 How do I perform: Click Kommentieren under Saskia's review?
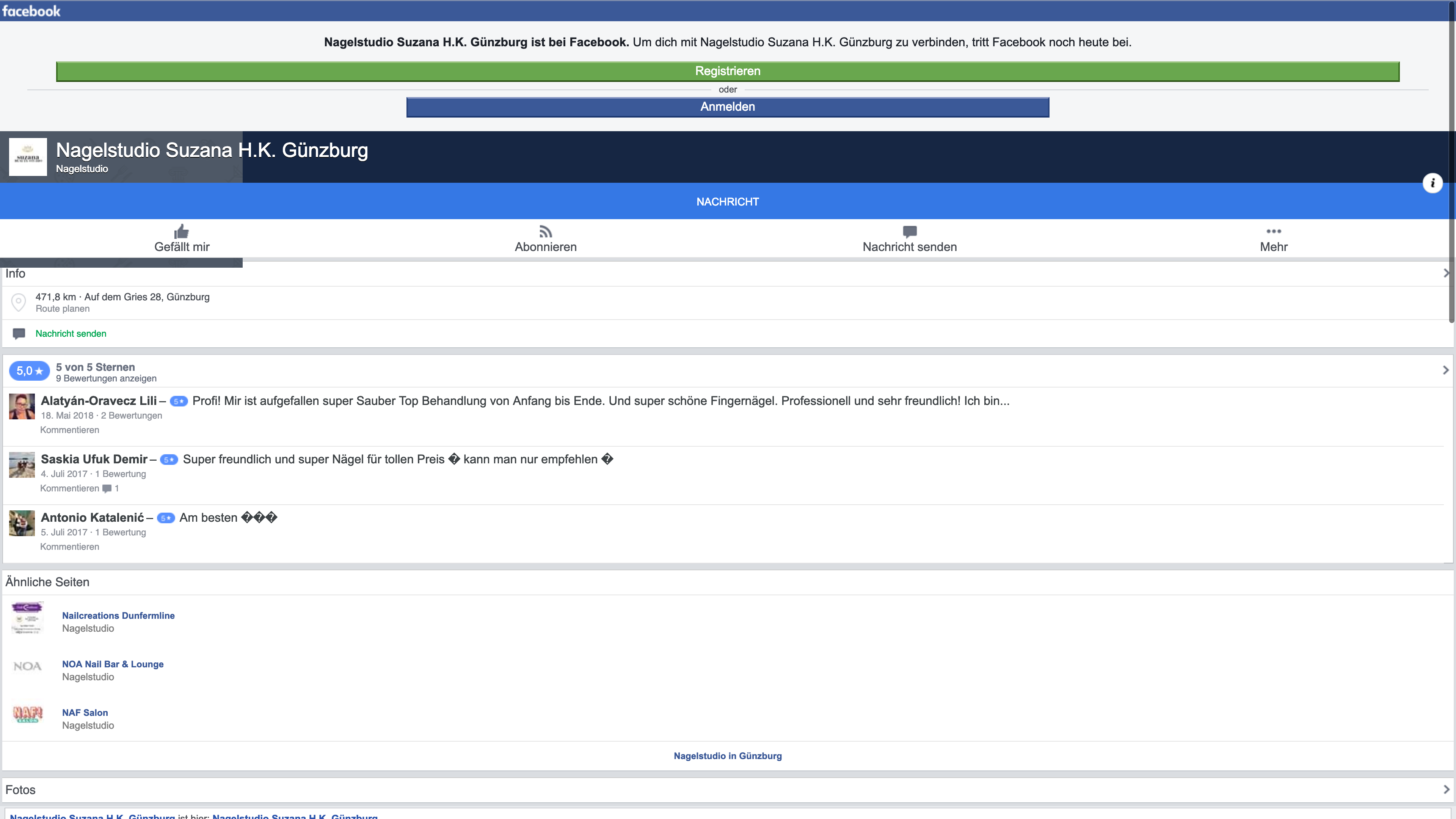click(69, 488)
